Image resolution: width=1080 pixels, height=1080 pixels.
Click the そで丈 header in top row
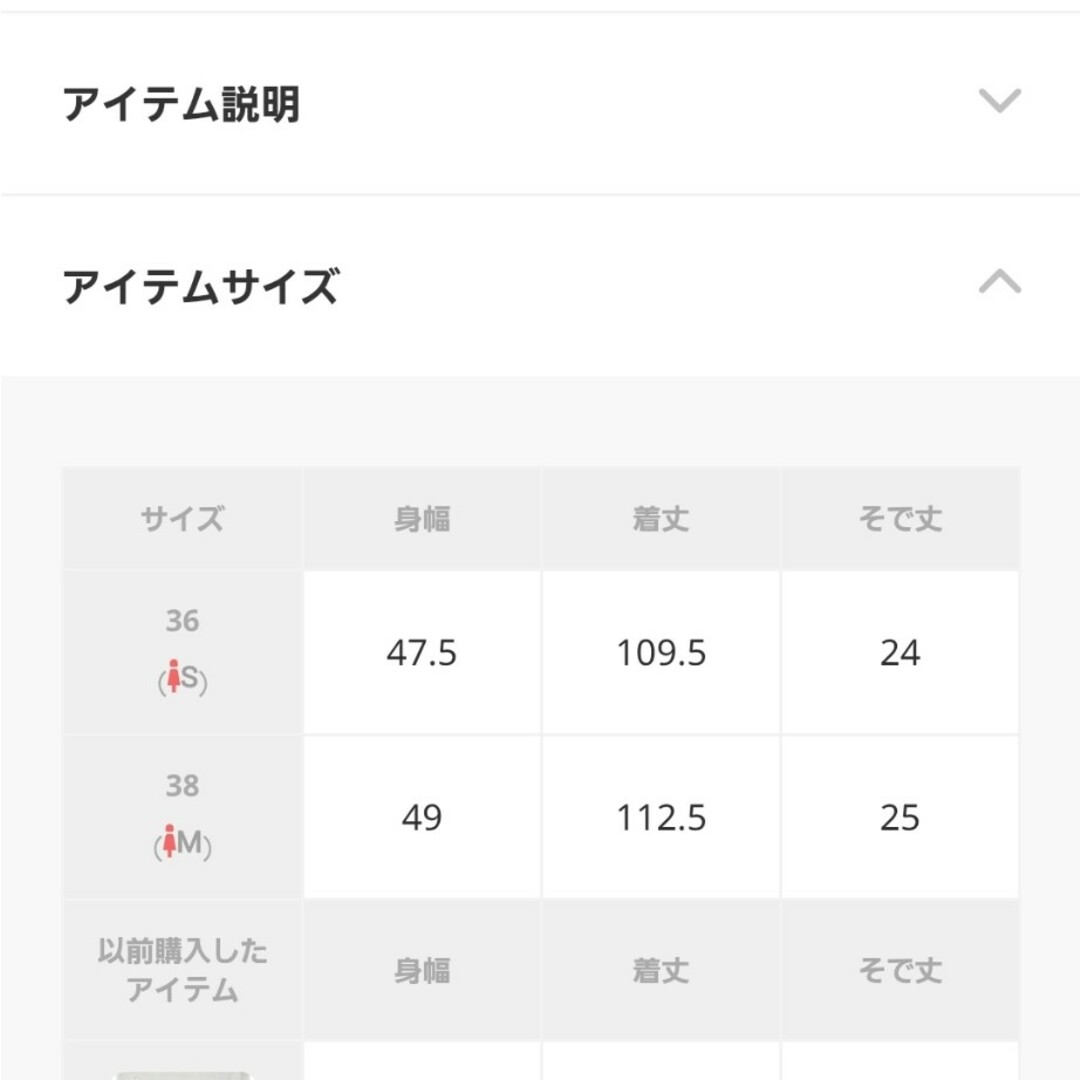click(900, 518)
